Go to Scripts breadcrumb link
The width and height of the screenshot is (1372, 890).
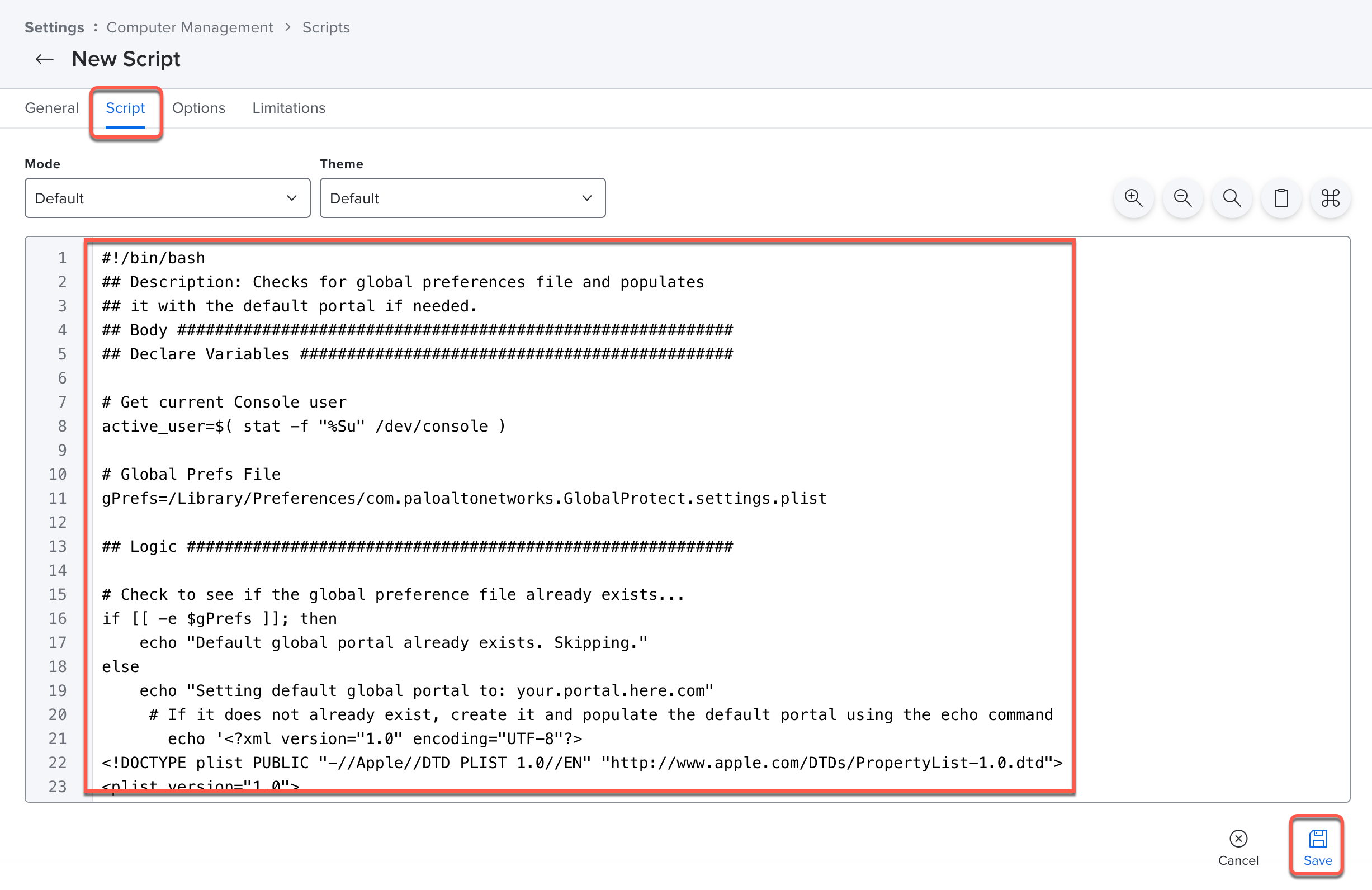[326, 27]
